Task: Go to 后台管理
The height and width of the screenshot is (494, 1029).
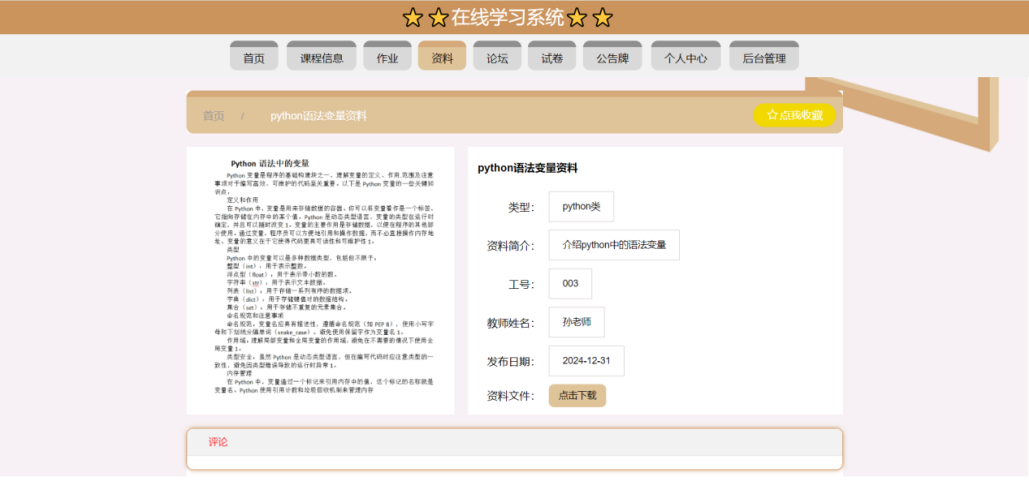Action: click(x=764, y=58)
